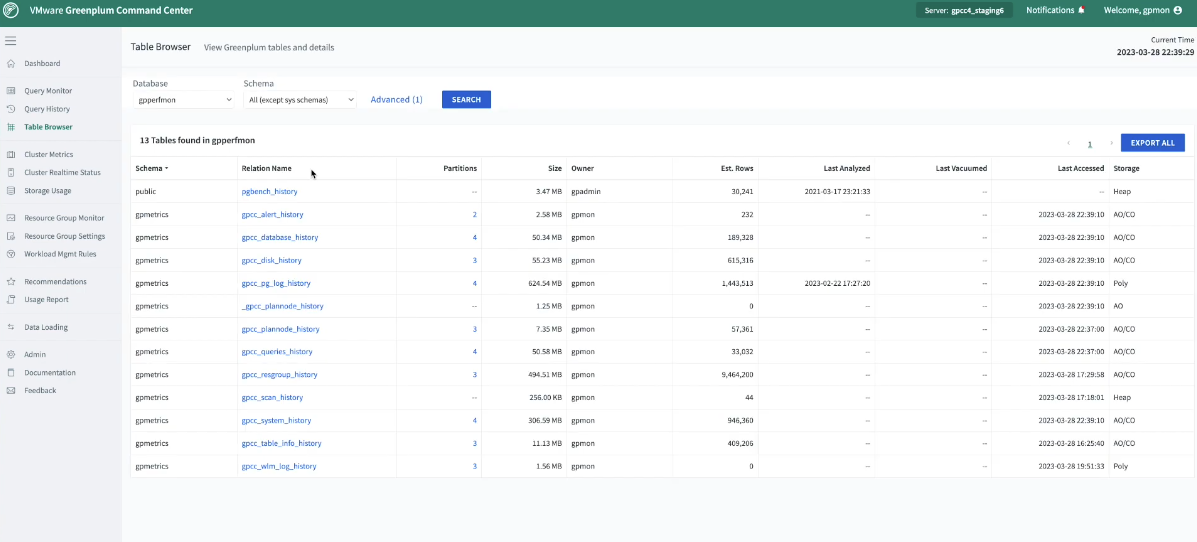The image size is (1197, 542).
Task: Open Advanced (1) filter options
Action: click(396, 100)
